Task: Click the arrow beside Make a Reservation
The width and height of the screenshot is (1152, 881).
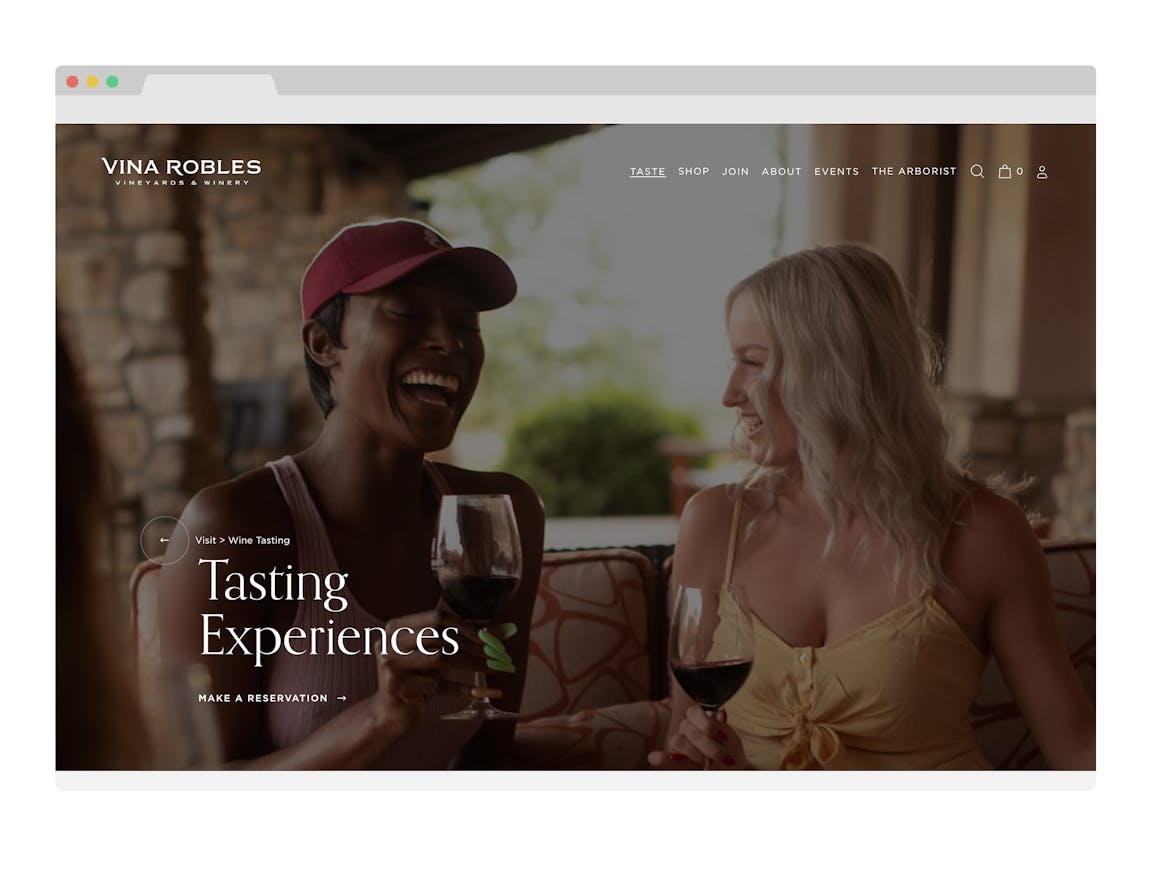Action: [x=342, y=698]
